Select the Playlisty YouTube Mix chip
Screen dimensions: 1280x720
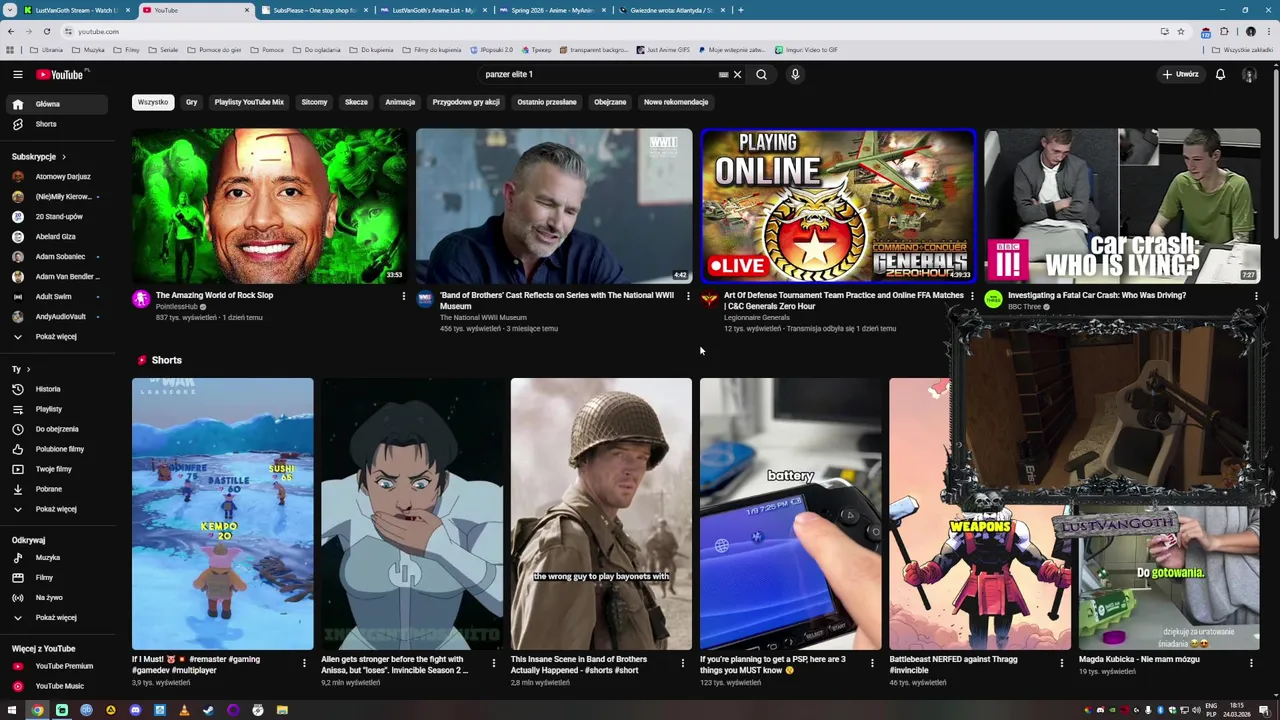(249, 102)
